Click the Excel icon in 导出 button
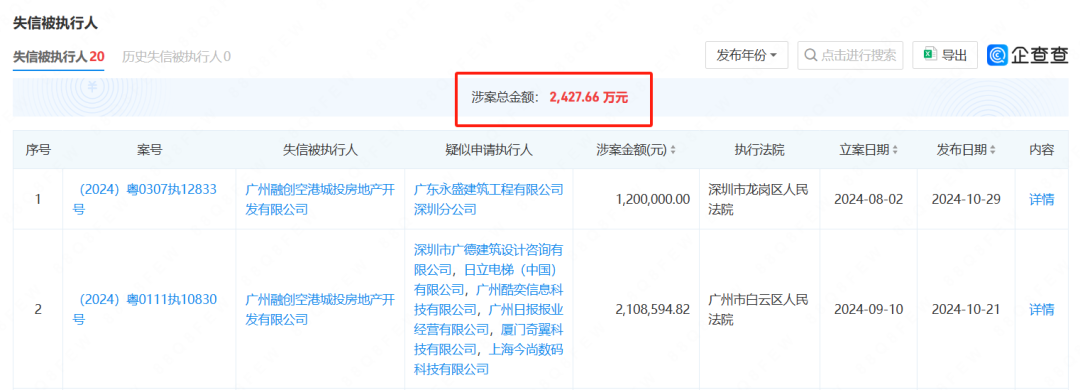This screenshot has height=390, width=1080. coord(930,55)
